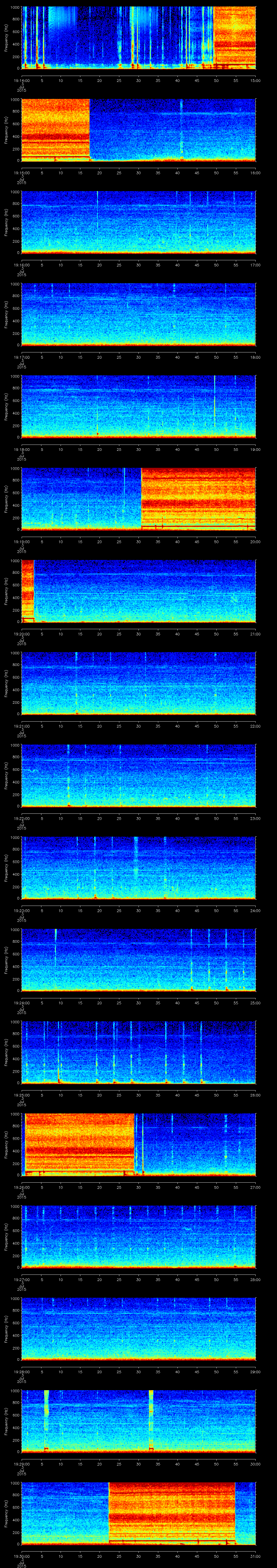Screen dimensions: 277x1568
Task: Click the 19:17:00 start time label
Action: click(x=22, y=357)
